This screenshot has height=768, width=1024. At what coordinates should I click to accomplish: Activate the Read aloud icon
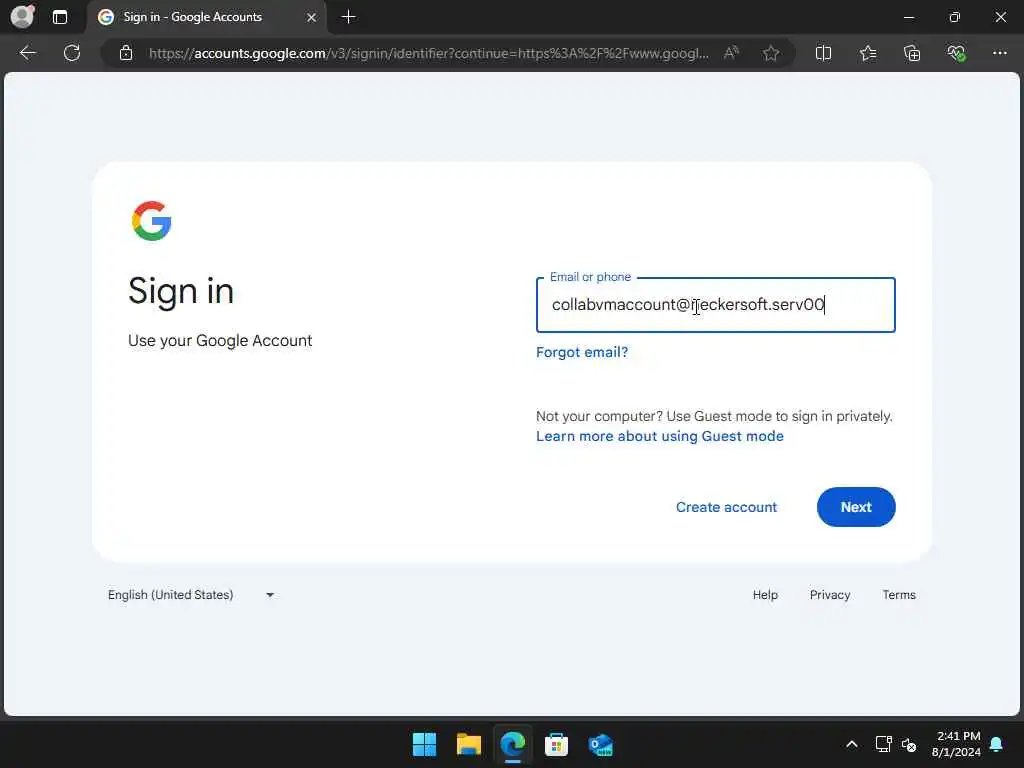[x=731, y=53]
